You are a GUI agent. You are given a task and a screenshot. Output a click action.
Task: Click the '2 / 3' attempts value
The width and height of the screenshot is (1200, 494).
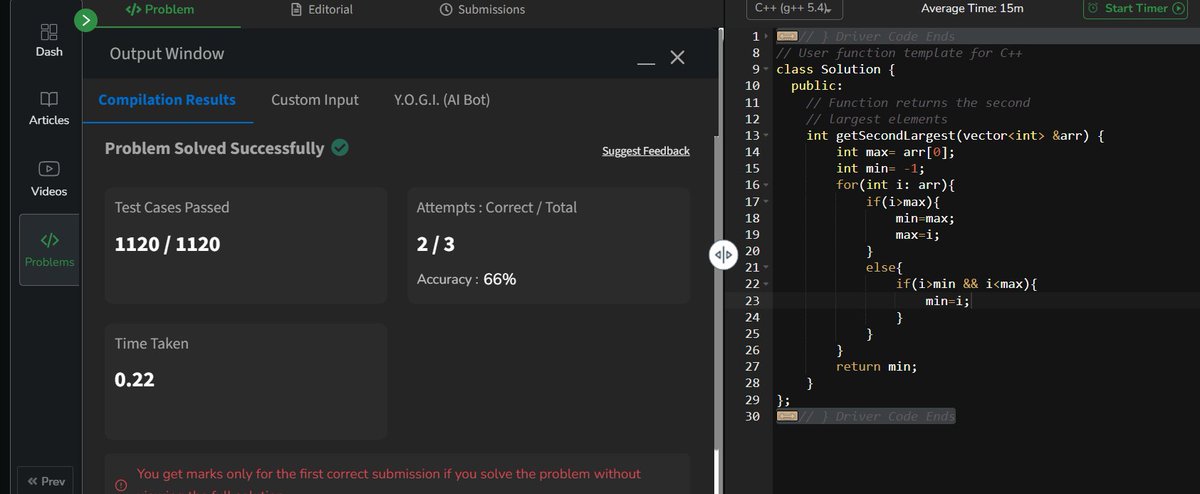coord(436,244)
